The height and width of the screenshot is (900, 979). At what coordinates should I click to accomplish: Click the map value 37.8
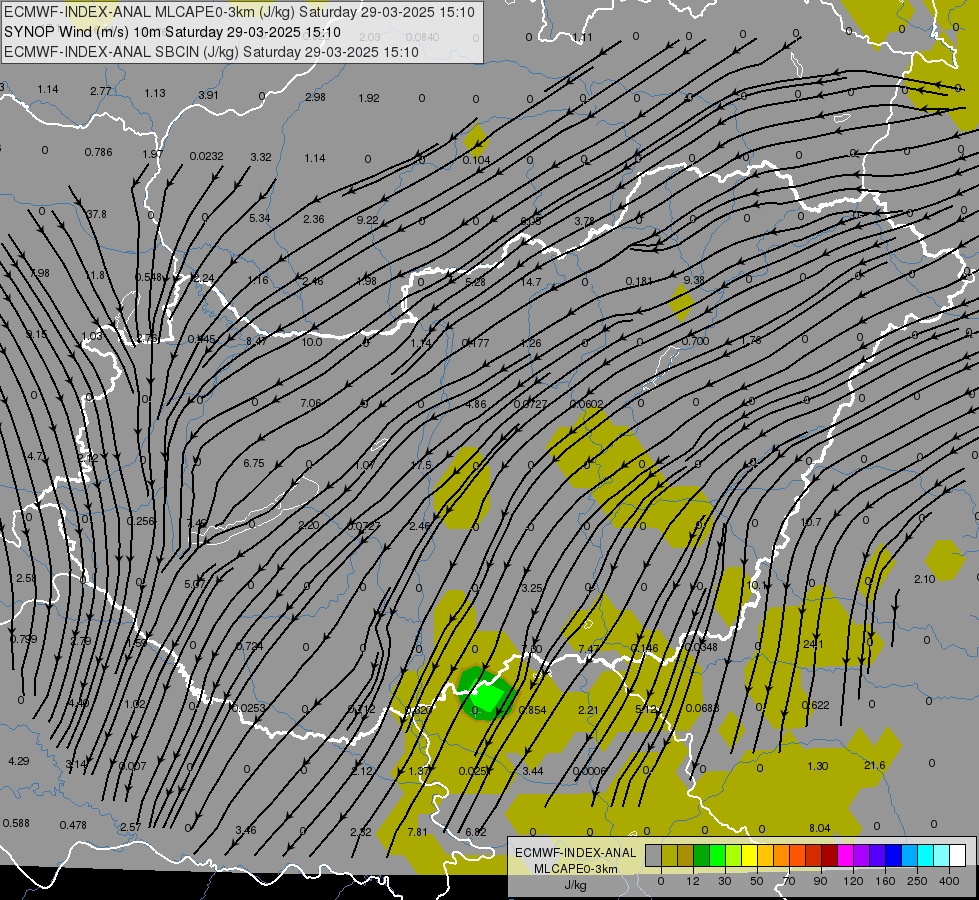click(x=96, y=214)
